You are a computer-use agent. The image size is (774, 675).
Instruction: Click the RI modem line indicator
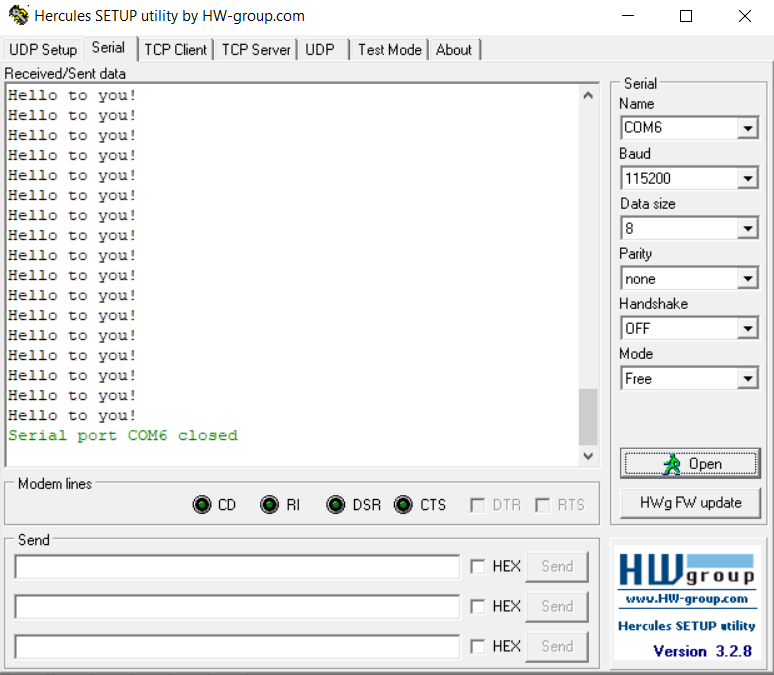[270, 505]
